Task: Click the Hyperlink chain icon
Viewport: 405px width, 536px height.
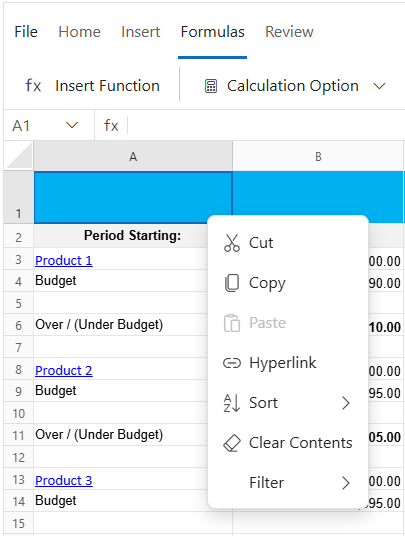Action: coord(232,363)
